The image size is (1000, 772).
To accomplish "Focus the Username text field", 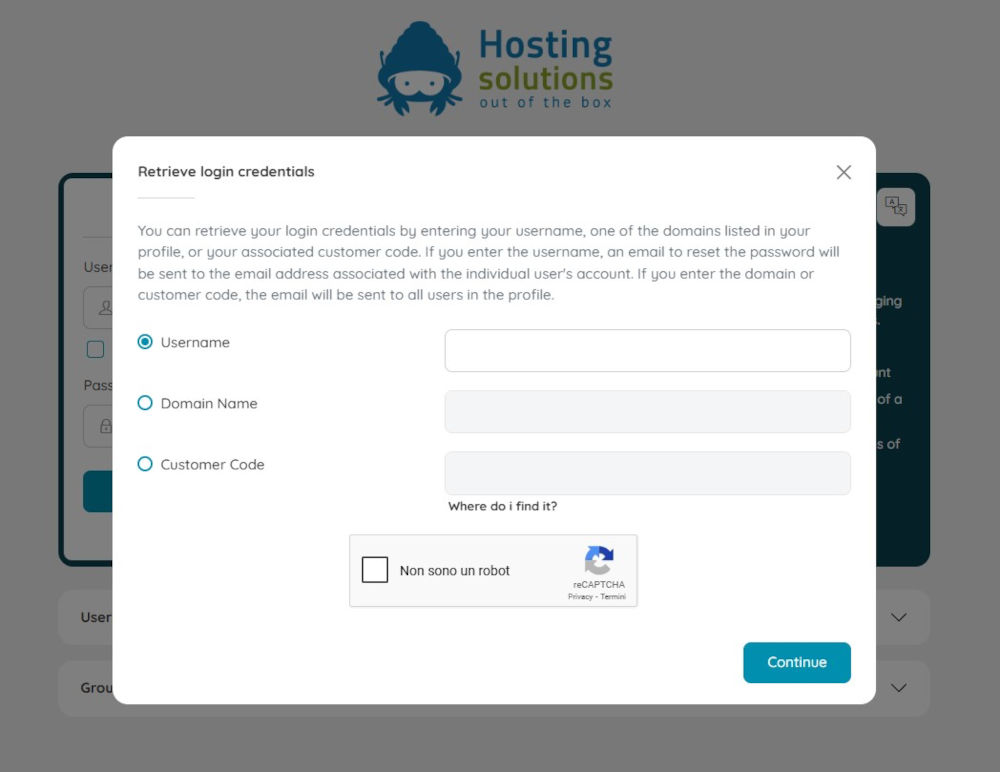I will coord(647,350).
